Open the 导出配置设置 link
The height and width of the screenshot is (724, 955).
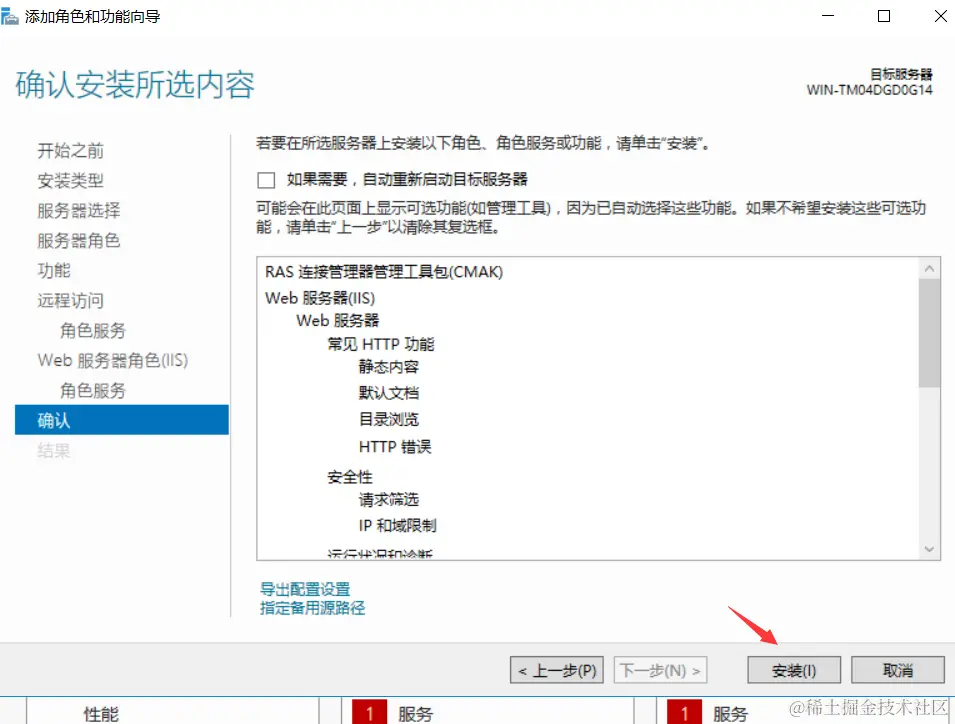[x=305, y=589]
